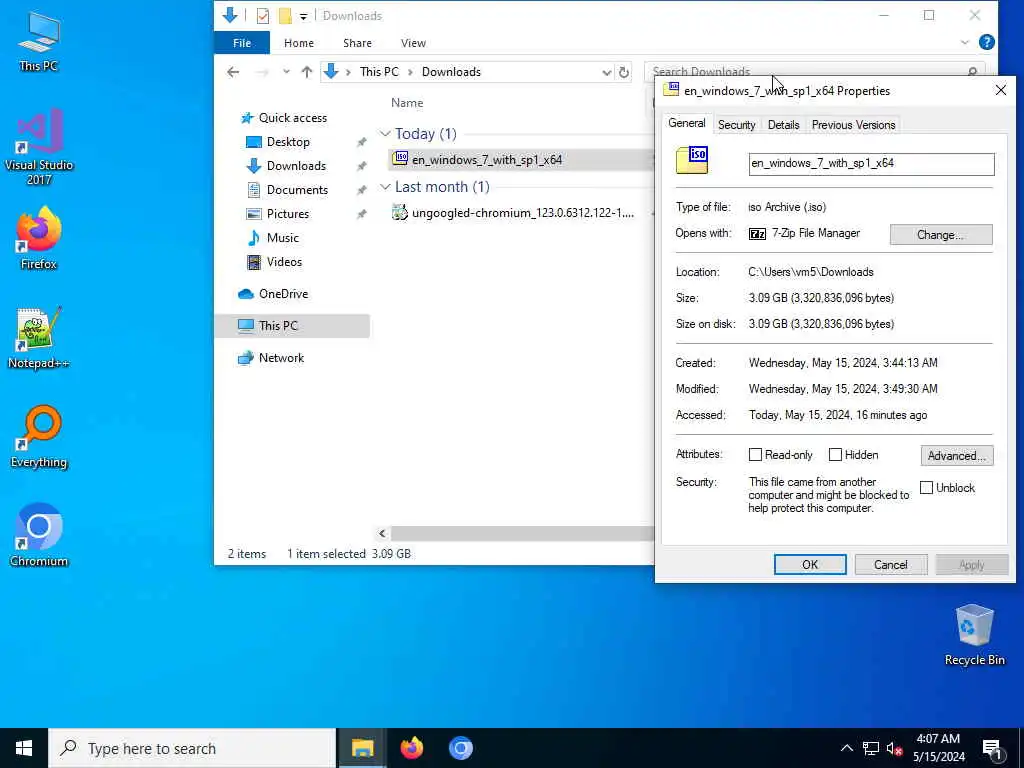The height and width of the screenshot is (768, 1024).
Task: Select Quick access in navigation pane
Action: pos(292,118)
